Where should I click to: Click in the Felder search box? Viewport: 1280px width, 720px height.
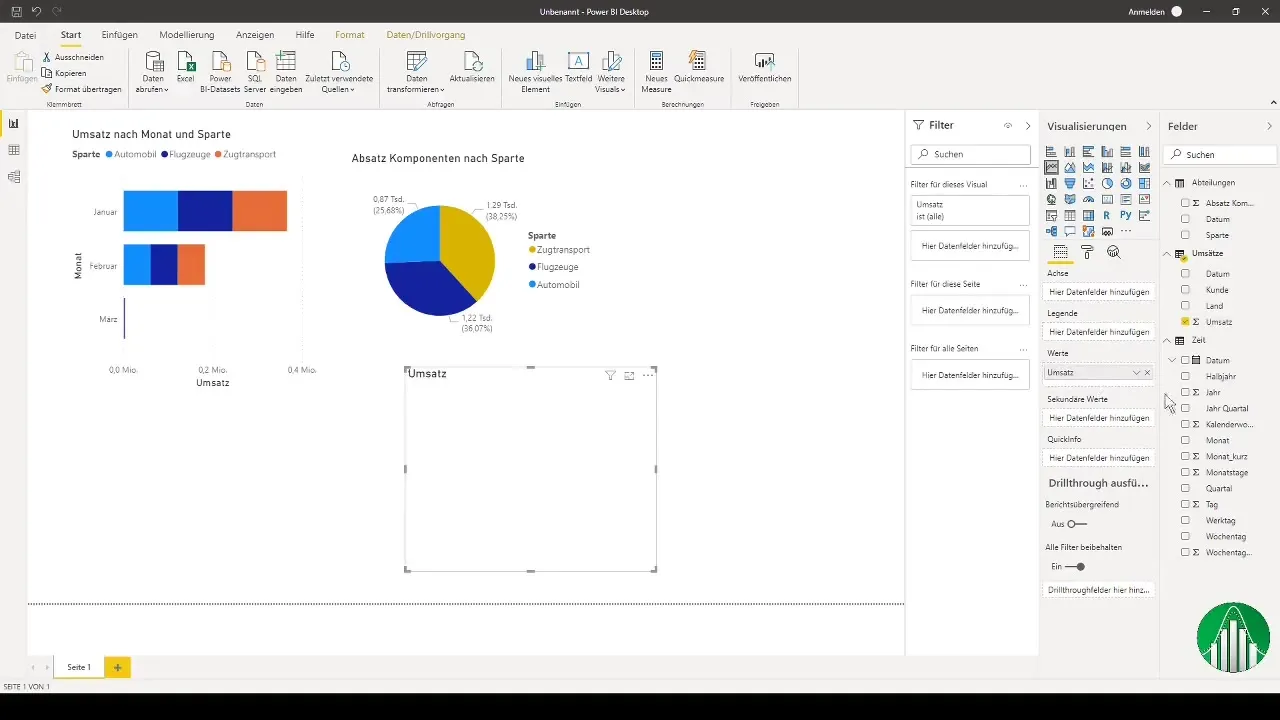(1221, 155)
